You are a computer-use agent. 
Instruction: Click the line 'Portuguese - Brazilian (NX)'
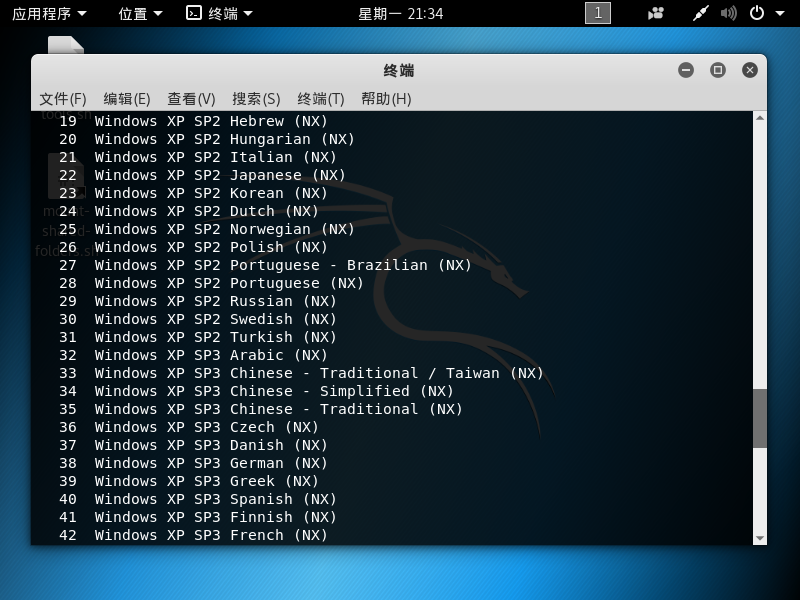tap(351, 265)
